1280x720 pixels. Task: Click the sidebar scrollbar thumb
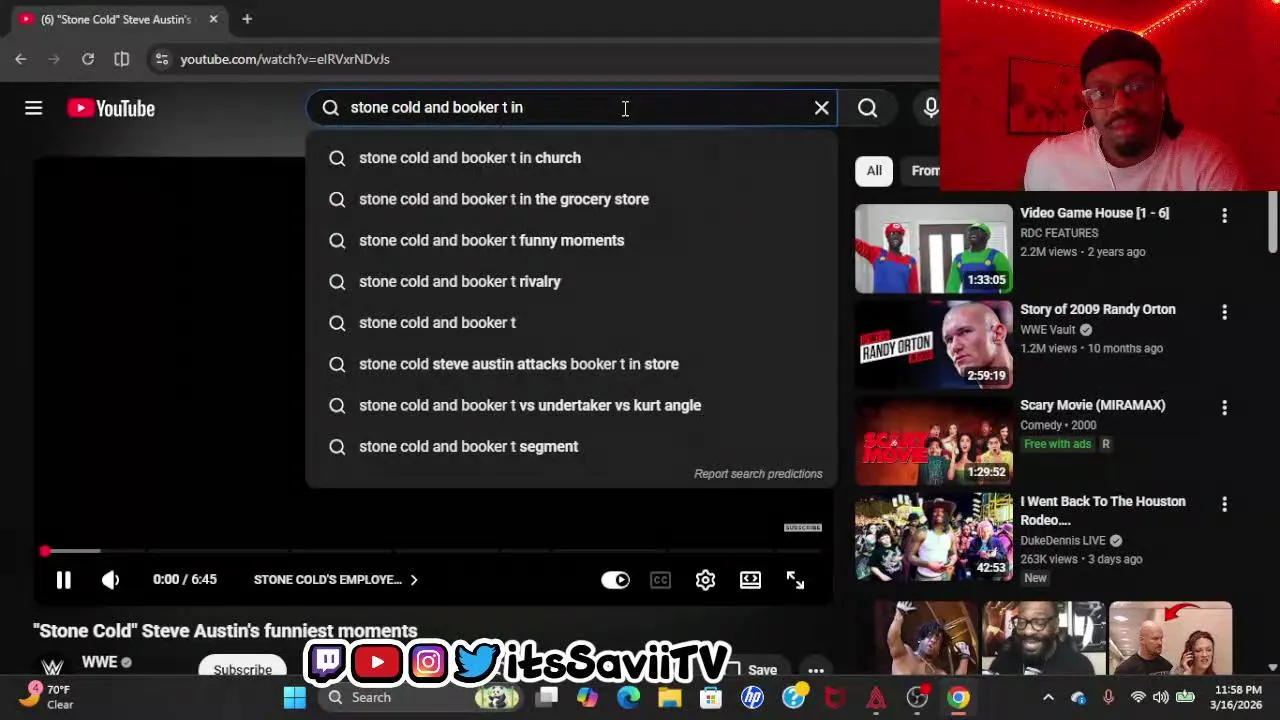1272,223
